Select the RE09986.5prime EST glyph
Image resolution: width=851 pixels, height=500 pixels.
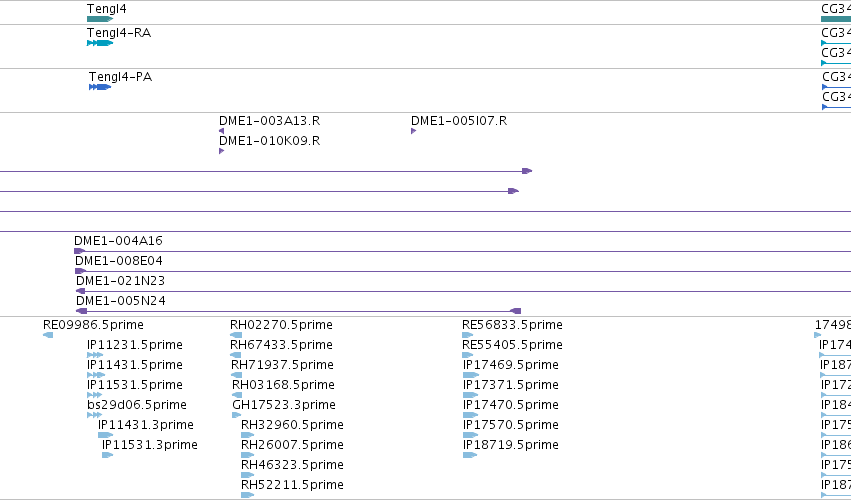(48, 335)
